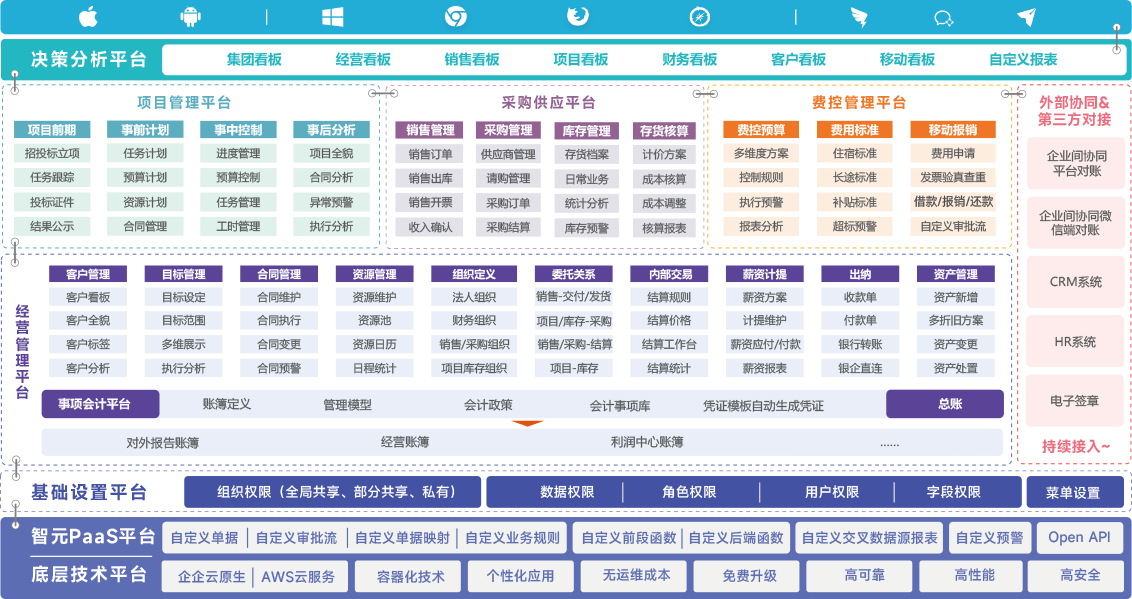Click the paper plane icon
1132x599 pixels.
click(x=1026, y=16)
